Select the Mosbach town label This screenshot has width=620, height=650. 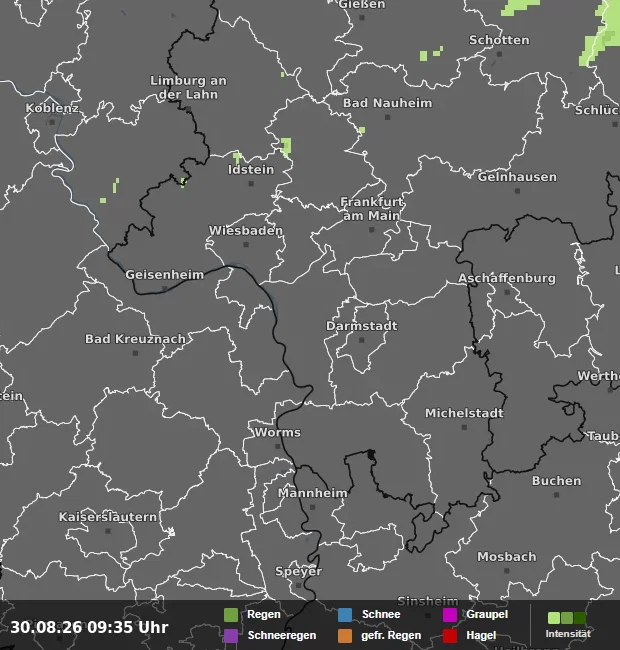(x=506, y=556)
